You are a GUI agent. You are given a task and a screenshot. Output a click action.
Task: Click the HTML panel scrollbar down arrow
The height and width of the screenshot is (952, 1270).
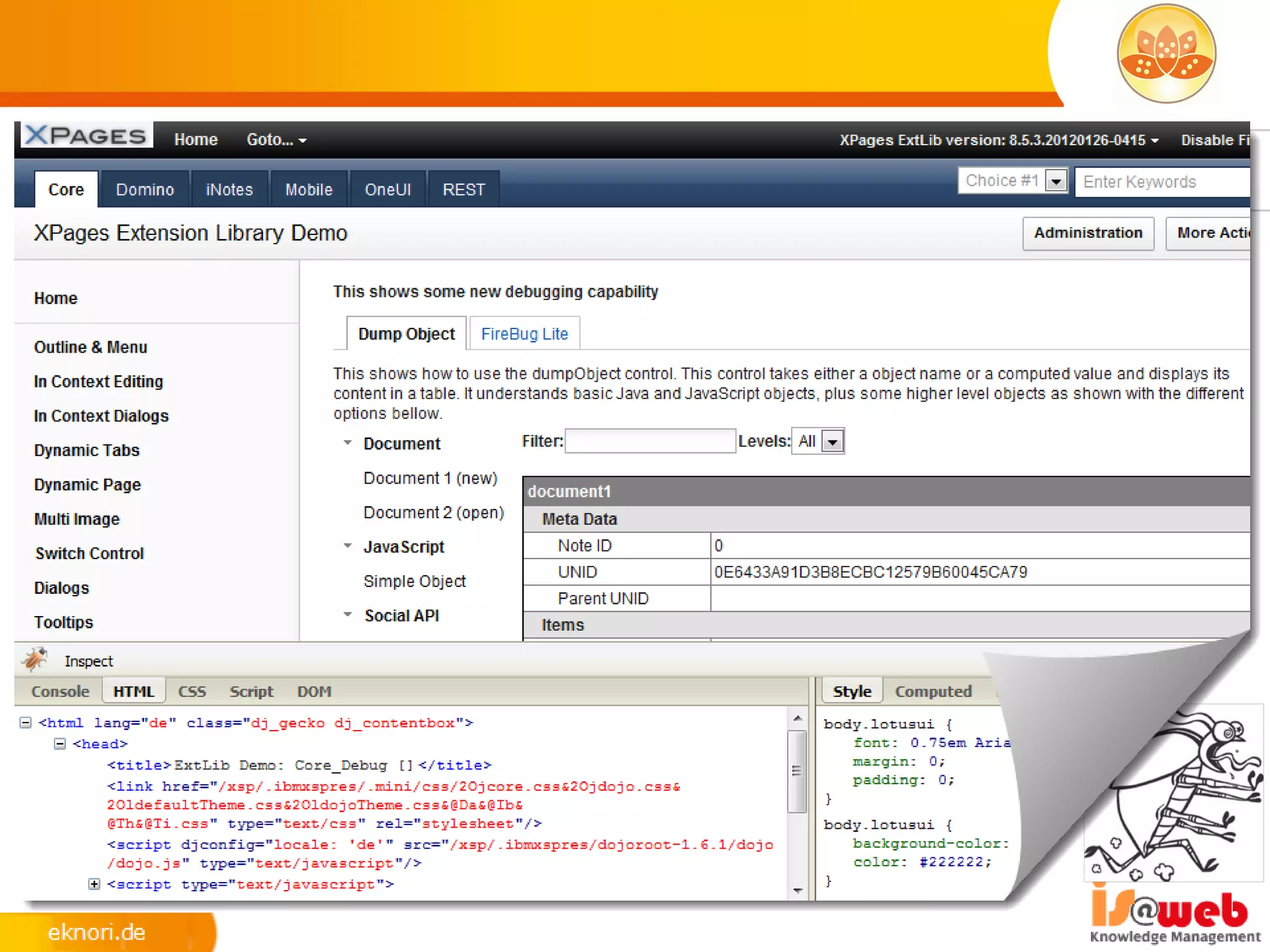click(x=797, y=891)
